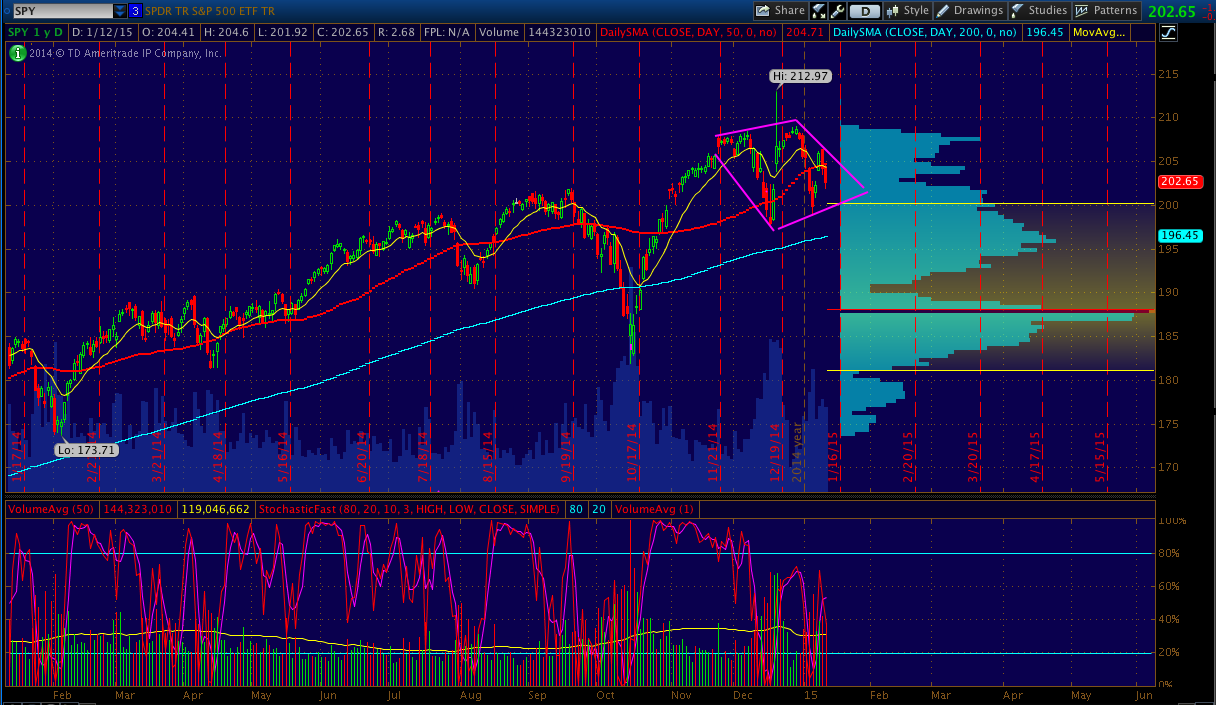The height and width of the screenshot is (705, 1216).
Task: Click the Hi: 212.97 price bubble
Action: coord(800,75)
